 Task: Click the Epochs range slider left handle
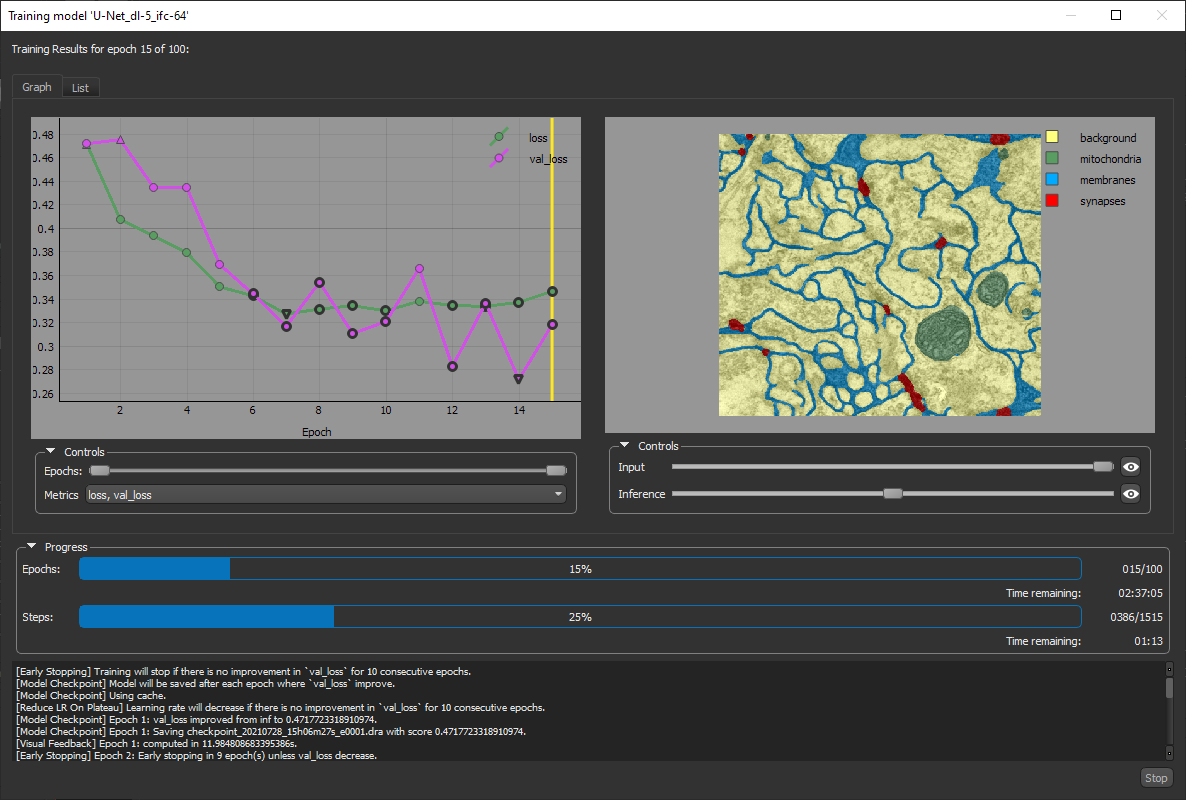(99, 471)
